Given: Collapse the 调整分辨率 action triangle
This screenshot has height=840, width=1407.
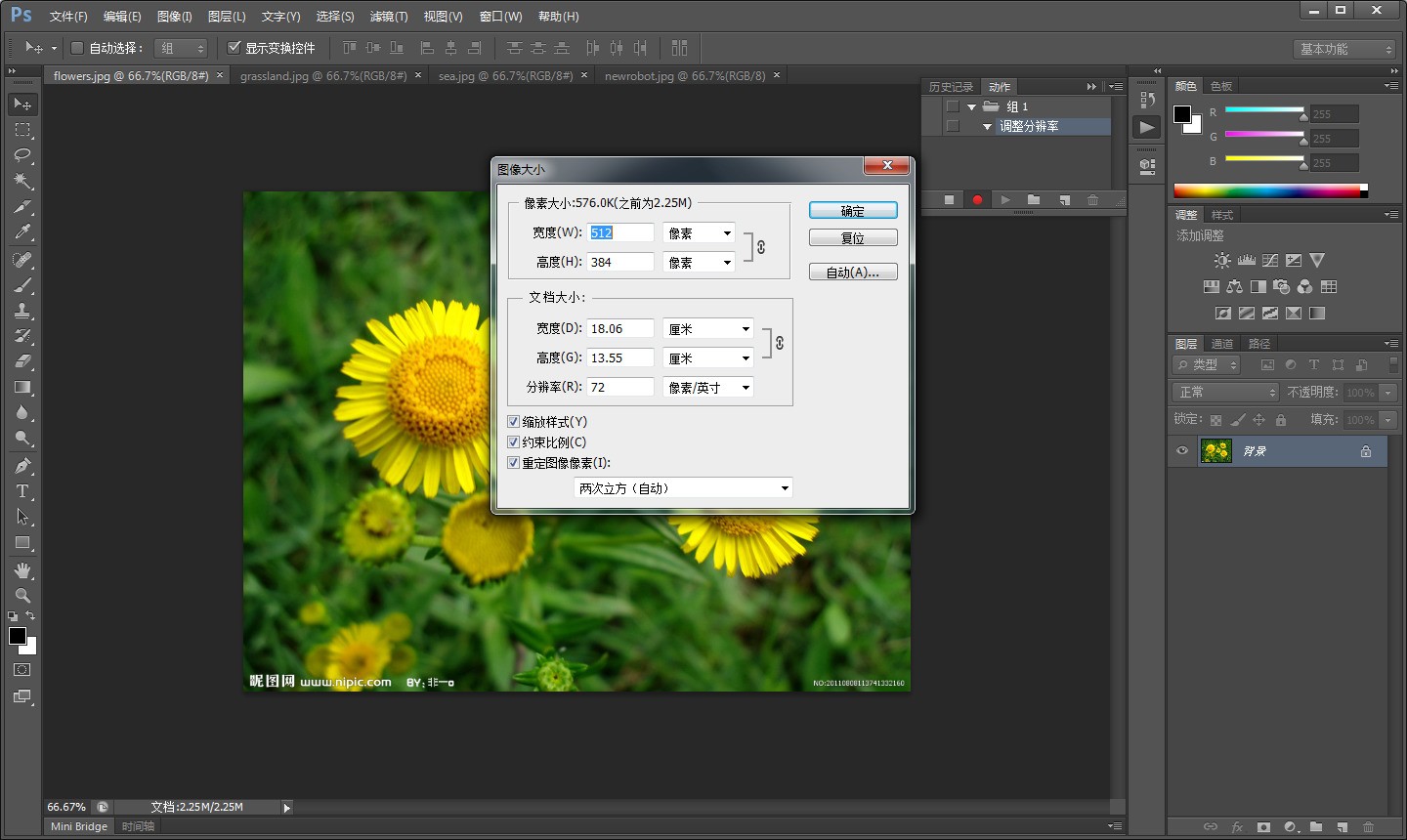Looking at the screenshot, I should pos(987,127).
